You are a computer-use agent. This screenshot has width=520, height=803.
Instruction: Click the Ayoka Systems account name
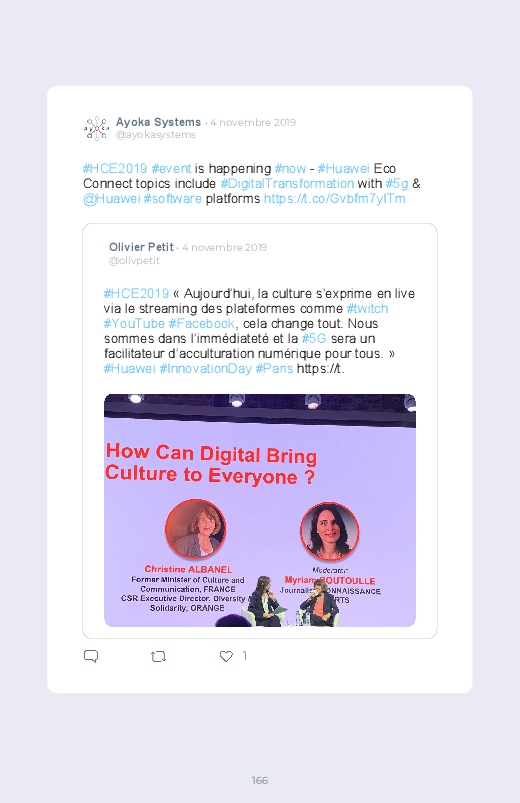coord(158,122)
